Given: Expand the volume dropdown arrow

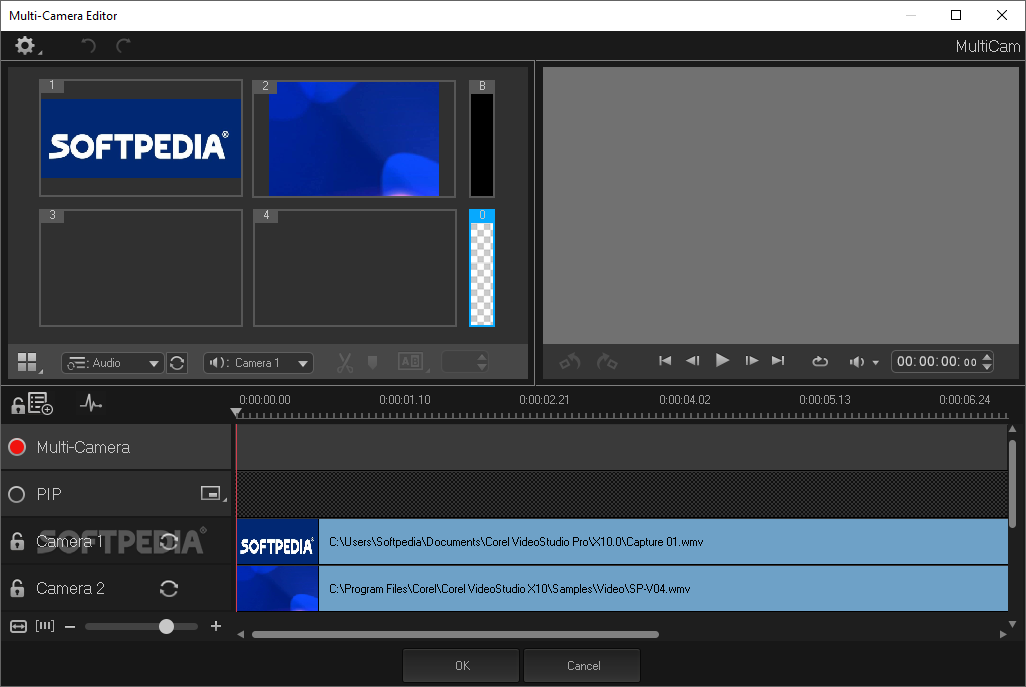Looking at the screenshot, I should point(876,363).
